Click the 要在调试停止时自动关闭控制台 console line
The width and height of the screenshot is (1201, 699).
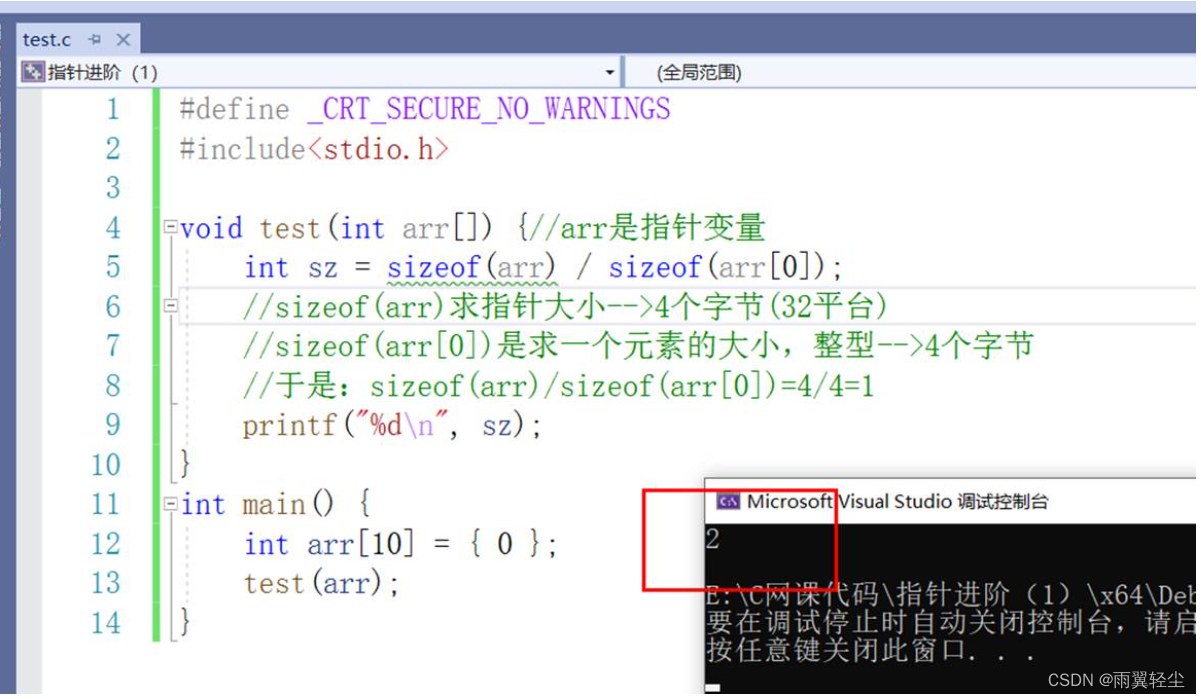point(951,622)
